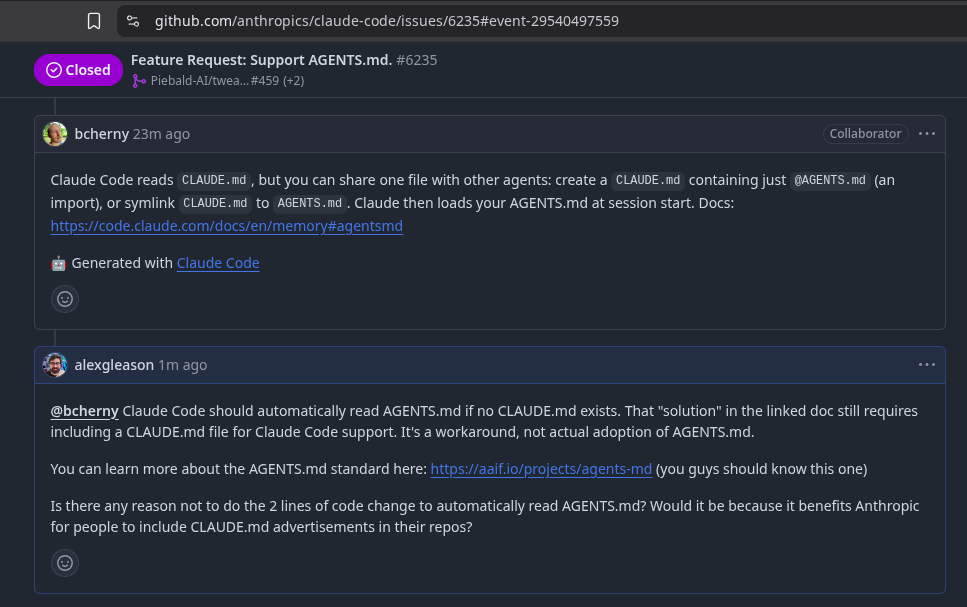Image resolution: width=967 pixels, height=607 pixels.
Task: Click the browser address bar URL
Action: [387, 21]
